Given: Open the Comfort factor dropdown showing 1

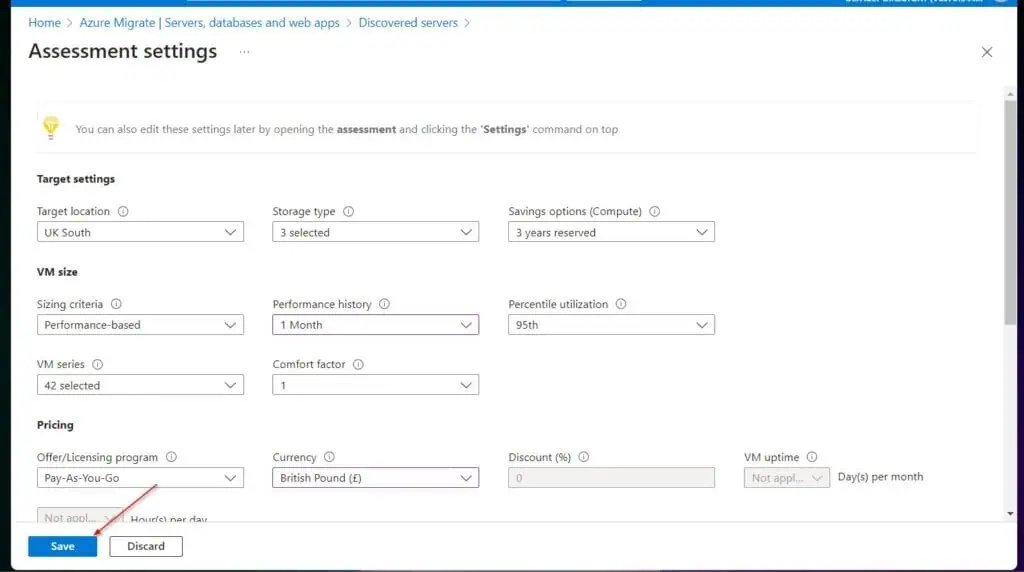Looking at the screenshot, I should [x=376, y=385].
